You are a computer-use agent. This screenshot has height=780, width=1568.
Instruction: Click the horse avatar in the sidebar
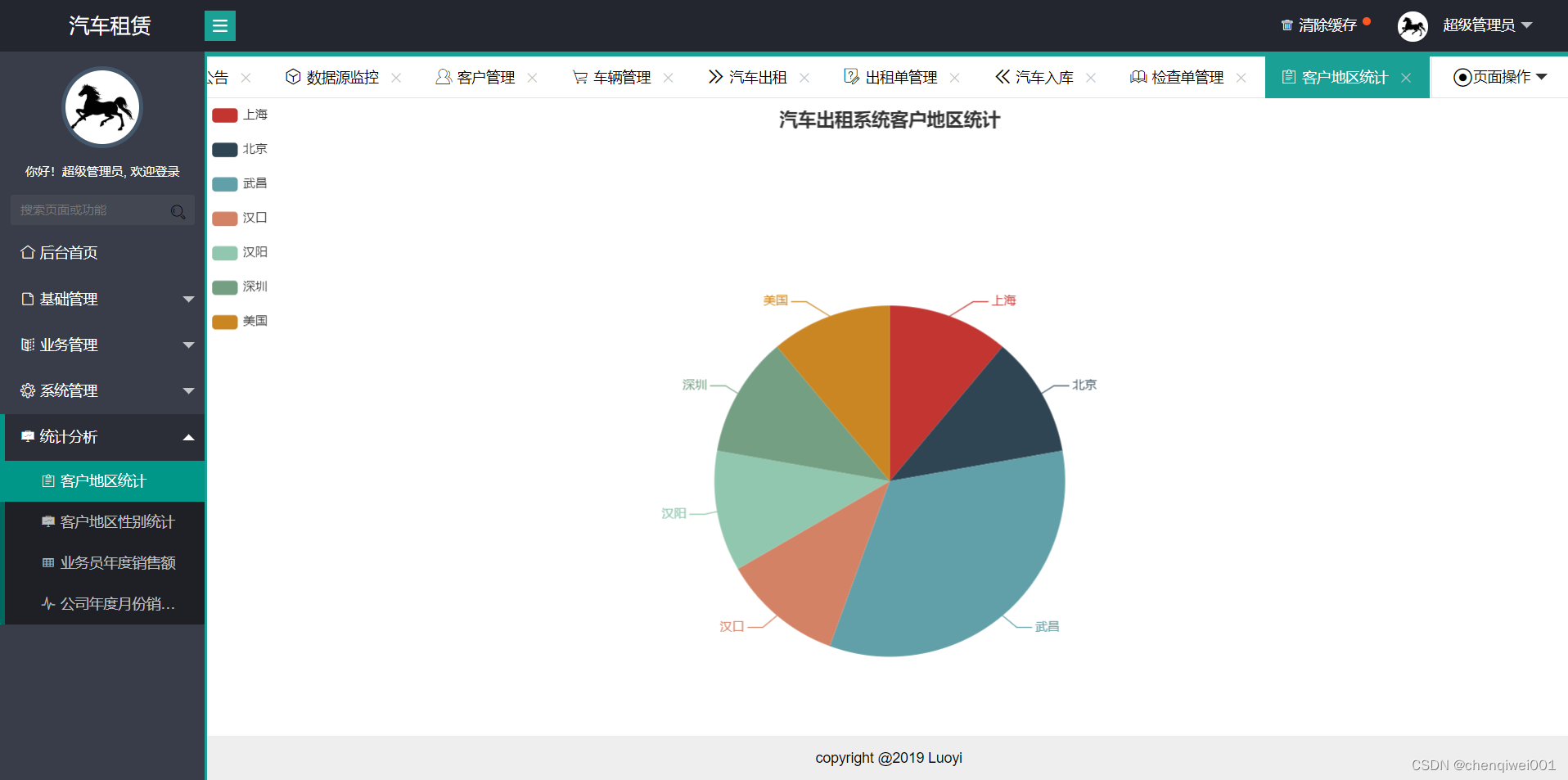point(101,106)
